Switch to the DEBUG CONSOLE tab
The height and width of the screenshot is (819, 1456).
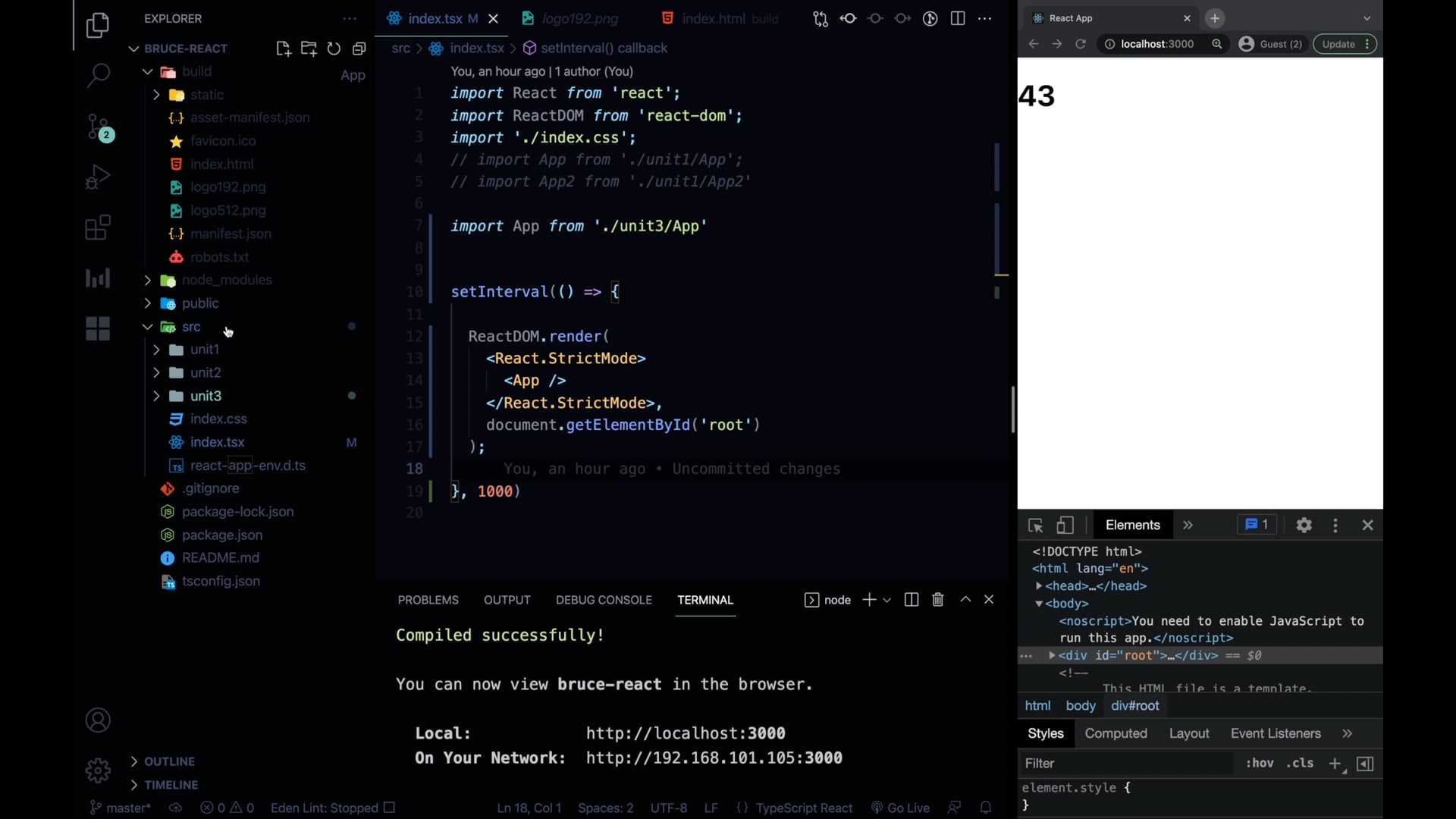click(604, 600)
